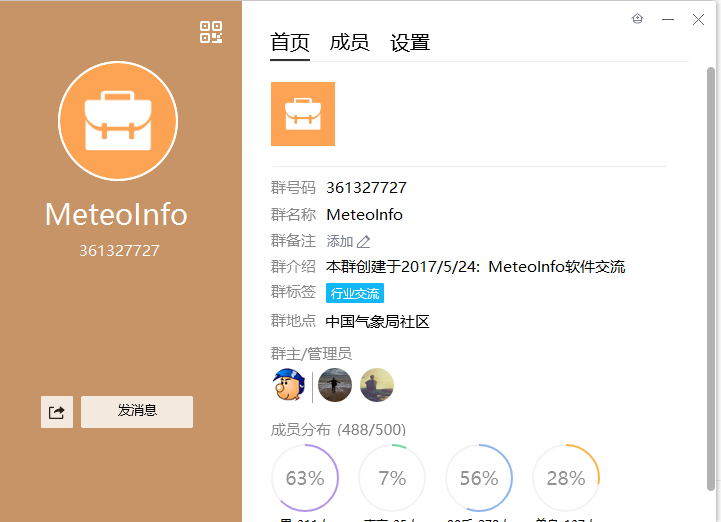The image size is (721, 522).
Task: Select the 首页 tab
Action: (290, 42)
